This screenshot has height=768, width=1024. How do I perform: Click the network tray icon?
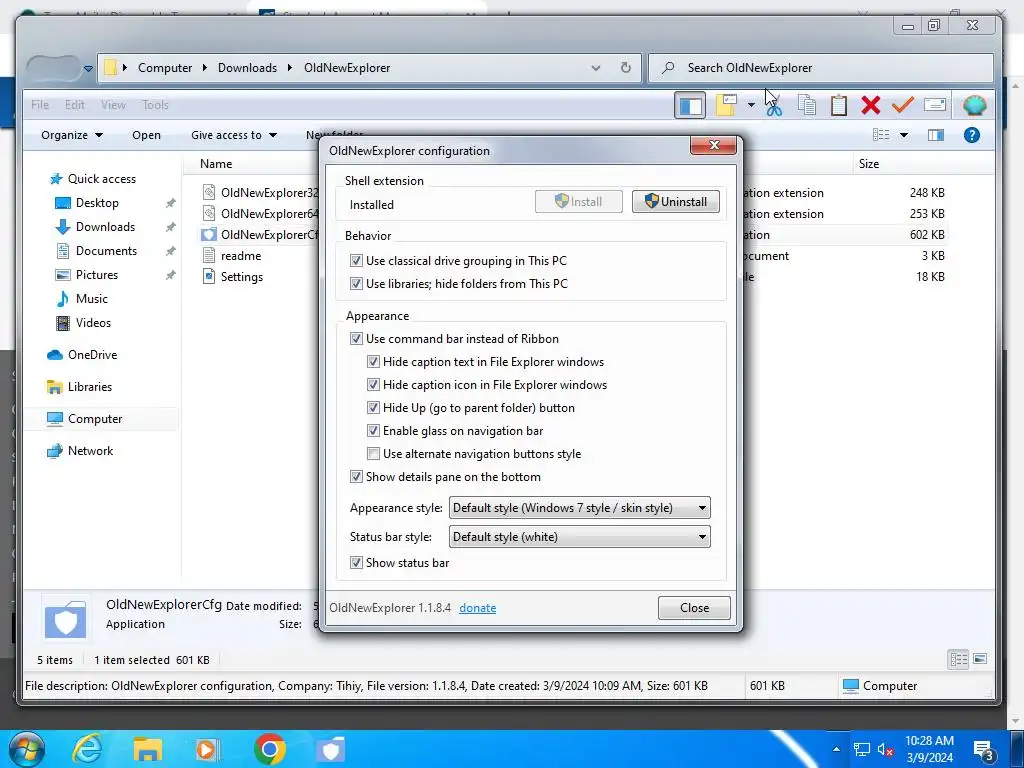pyautogui.click(x=861, y=750)
